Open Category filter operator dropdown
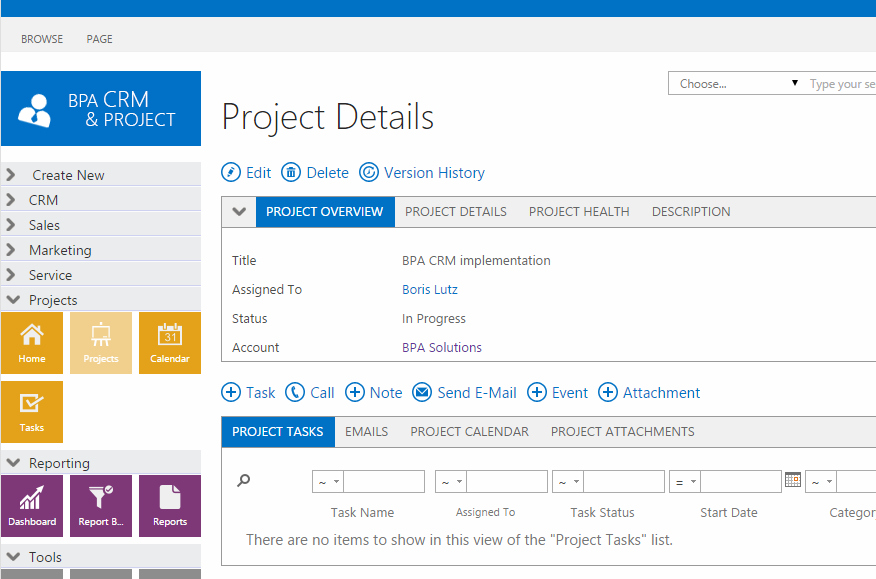 821,482
